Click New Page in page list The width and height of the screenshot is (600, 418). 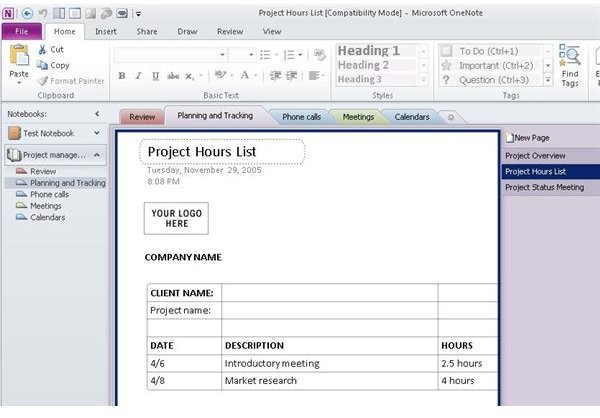point(528,138)
